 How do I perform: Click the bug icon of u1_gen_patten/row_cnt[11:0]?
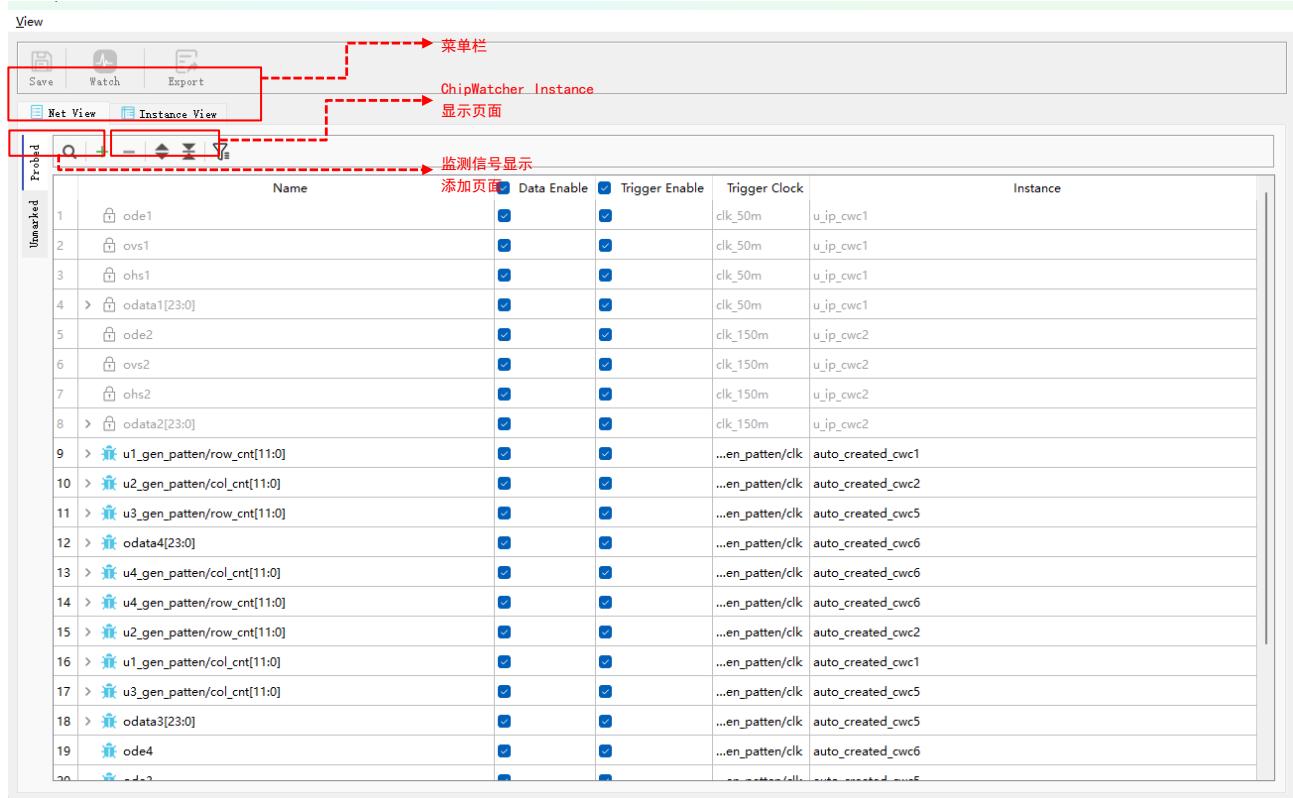pos(110,453)
